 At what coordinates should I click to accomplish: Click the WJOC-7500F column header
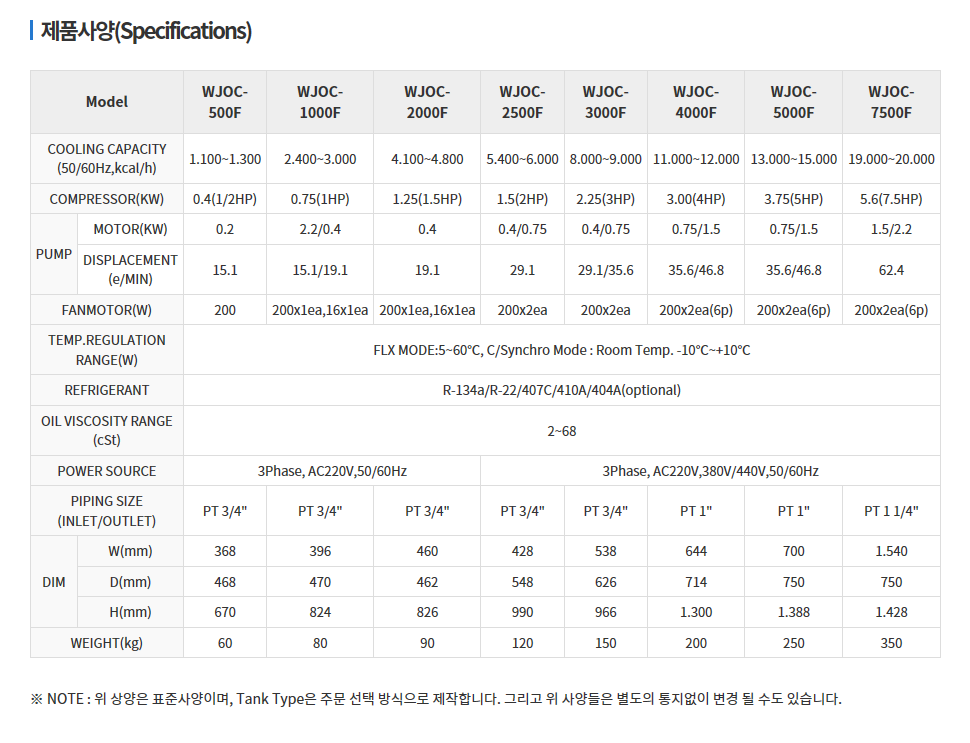pos(891,102)
